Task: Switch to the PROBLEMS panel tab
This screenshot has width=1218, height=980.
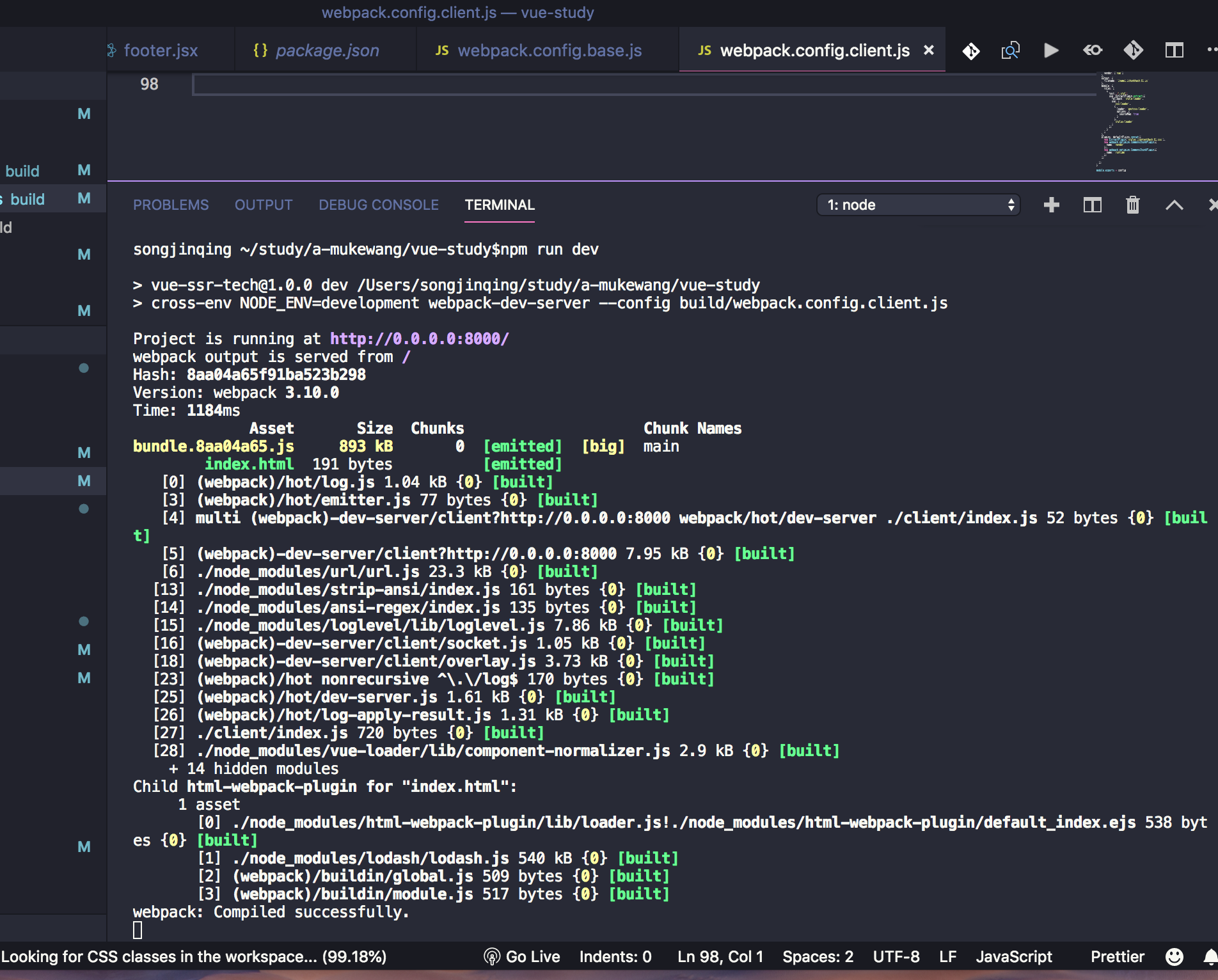Action: (171, 205)
